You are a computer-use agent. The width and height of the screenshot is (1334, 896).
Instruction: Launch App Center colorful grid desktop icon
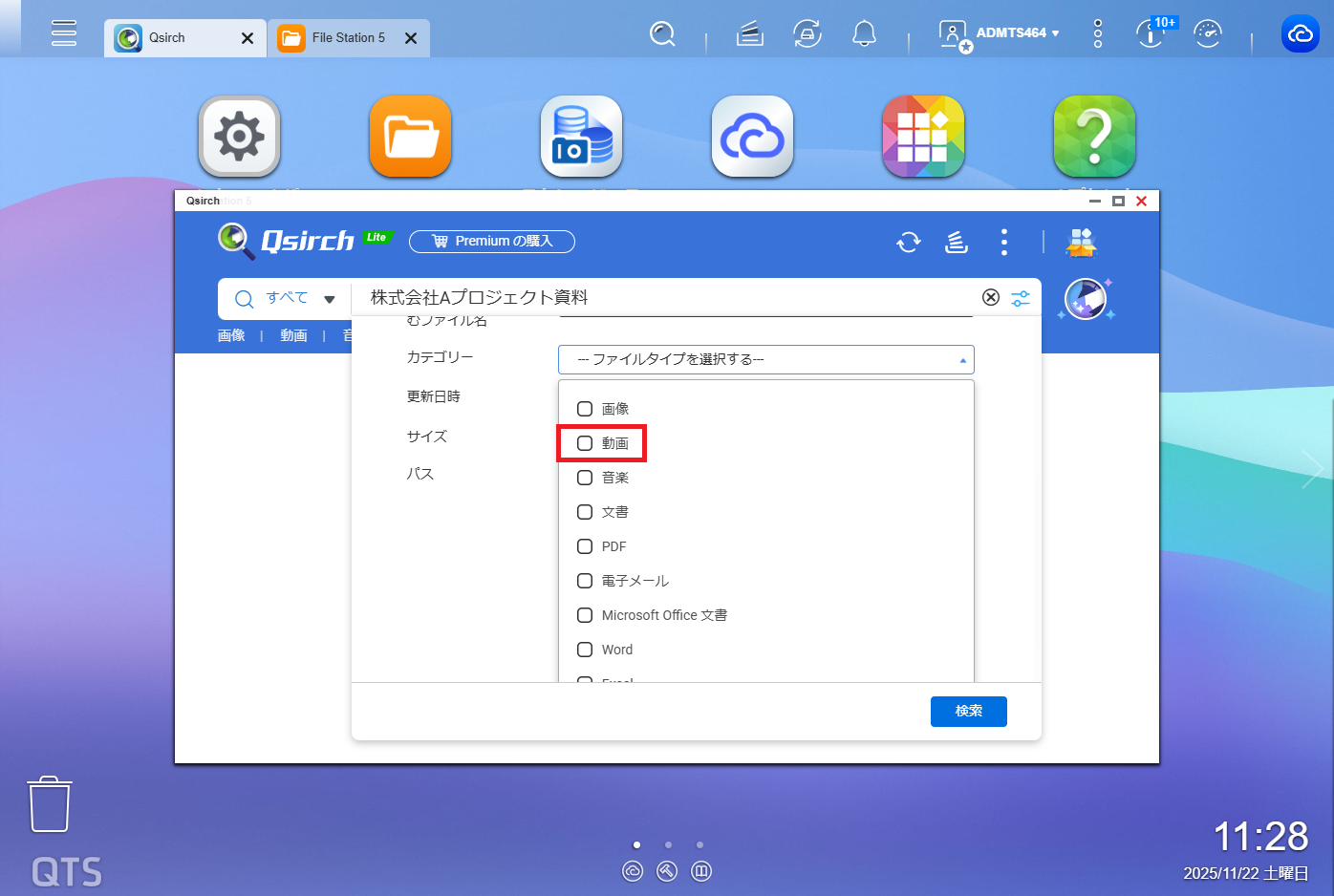tap(923, 137)
